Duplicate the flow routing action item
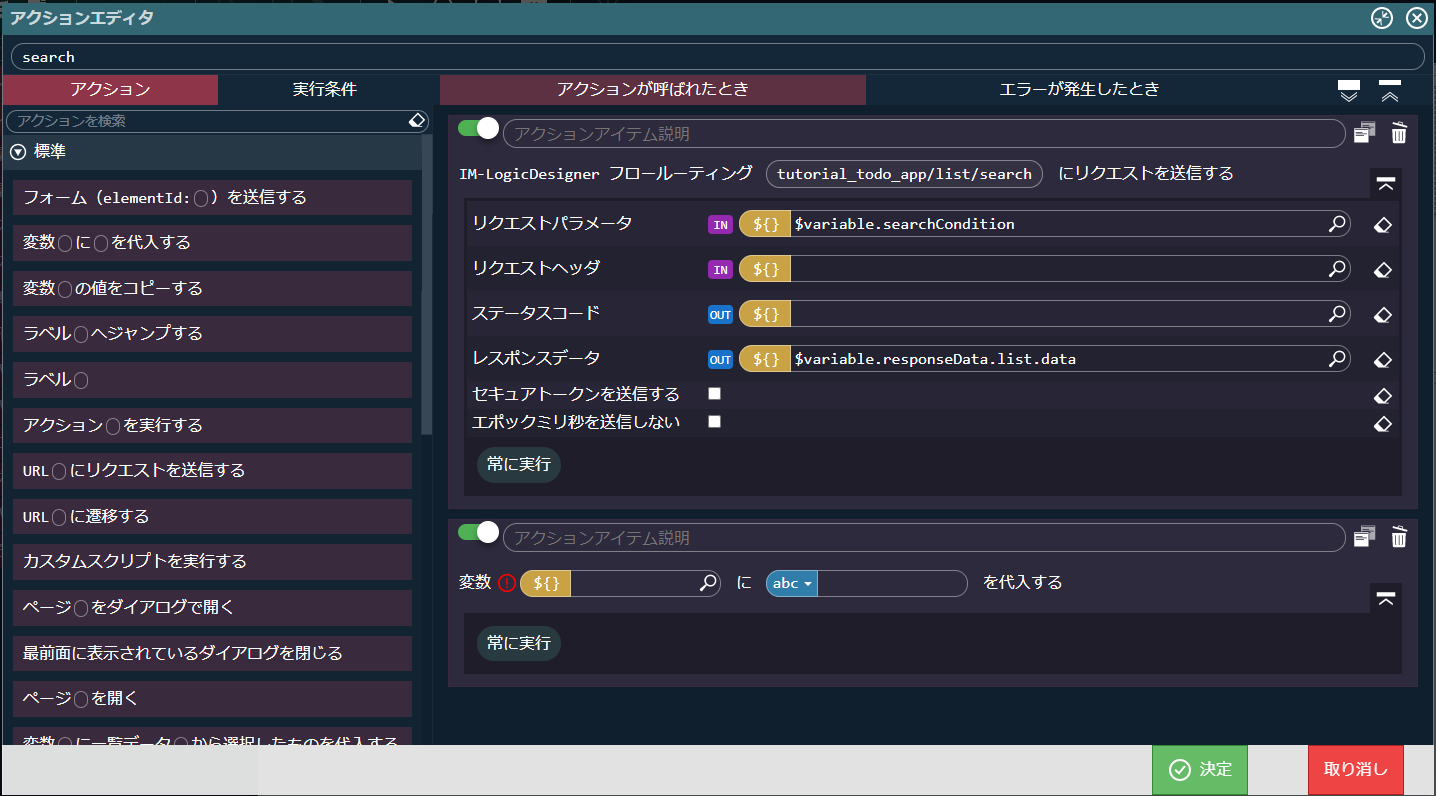Image resolution: width=1436 pixels, height=796 pixels. click(1365, 133)
